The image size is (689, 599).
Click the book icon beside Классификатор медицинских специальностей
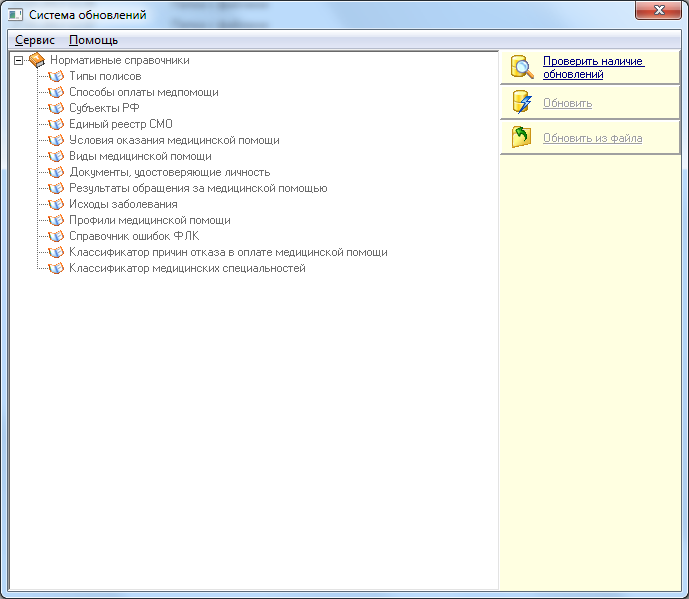click(x=56, y=268)
